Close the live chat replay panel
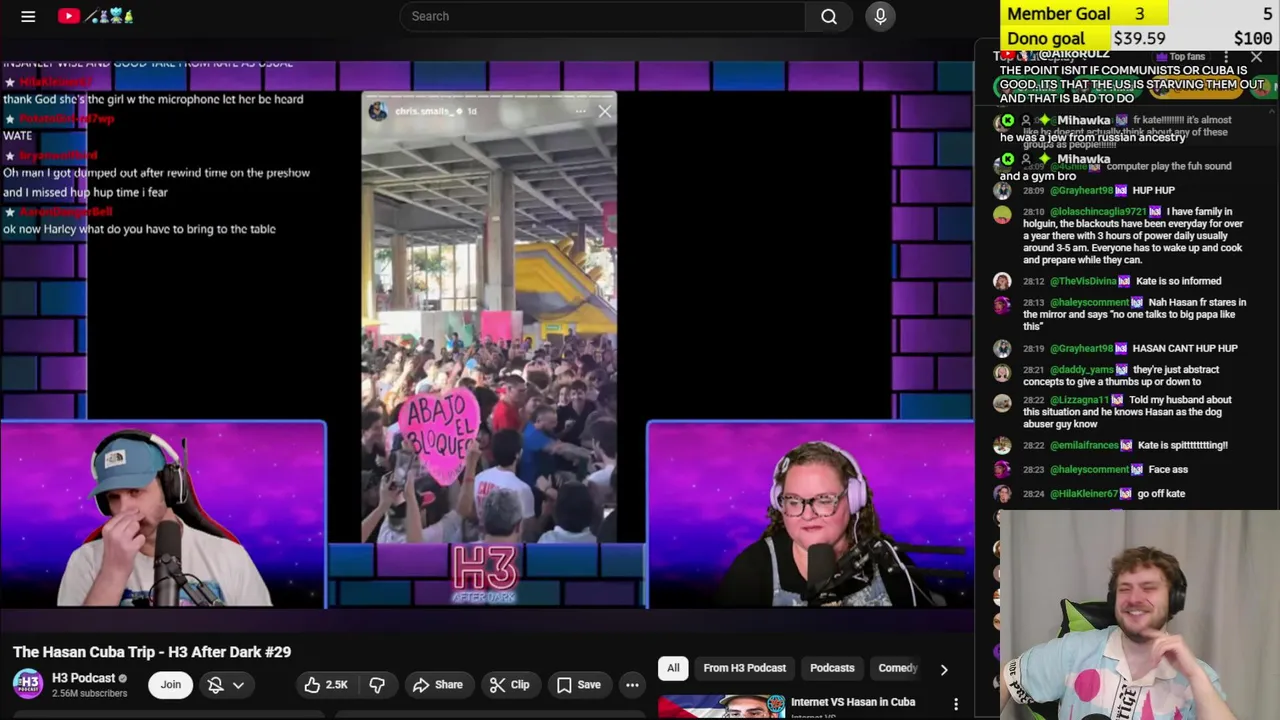 pos(1257,58)
